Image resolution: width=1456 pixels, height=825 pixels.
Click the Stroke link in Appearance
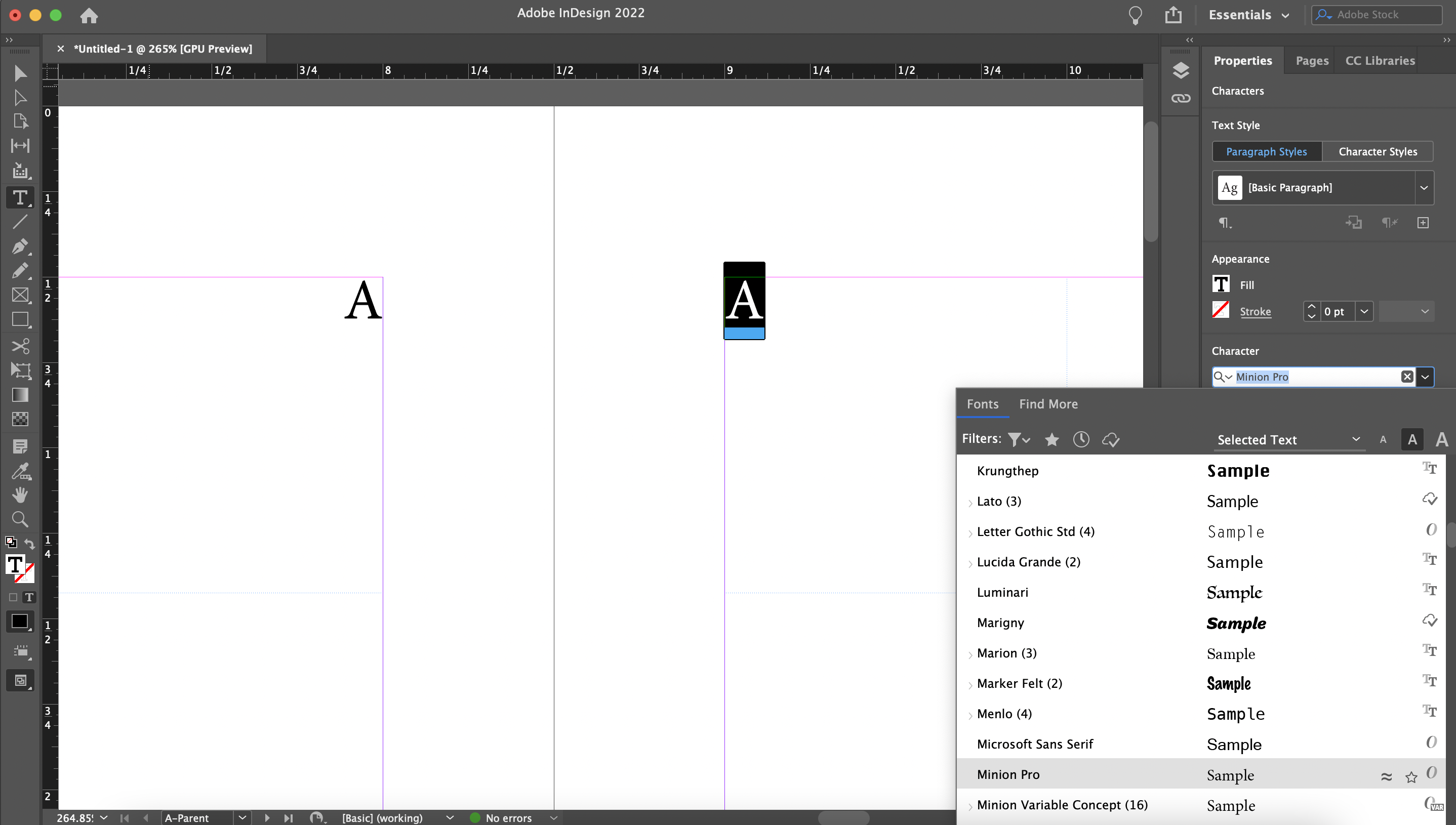pos(1255,312)
